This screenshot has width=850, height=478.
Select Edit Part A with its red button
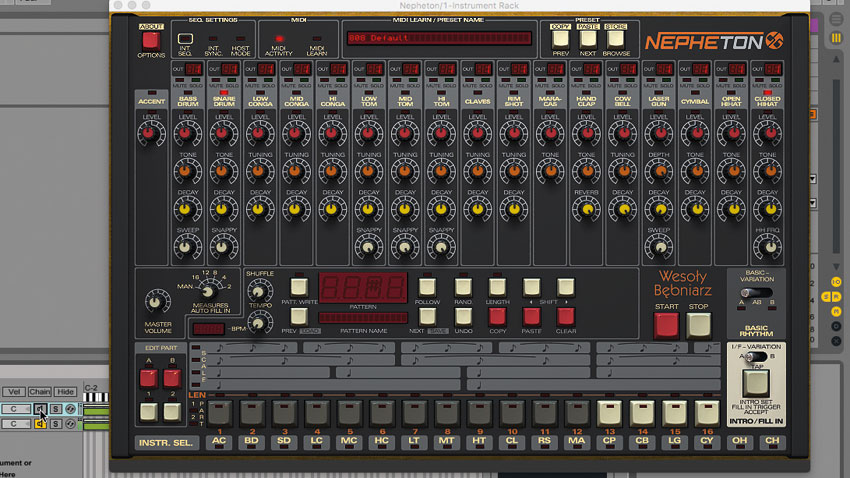tap(149, 378)
